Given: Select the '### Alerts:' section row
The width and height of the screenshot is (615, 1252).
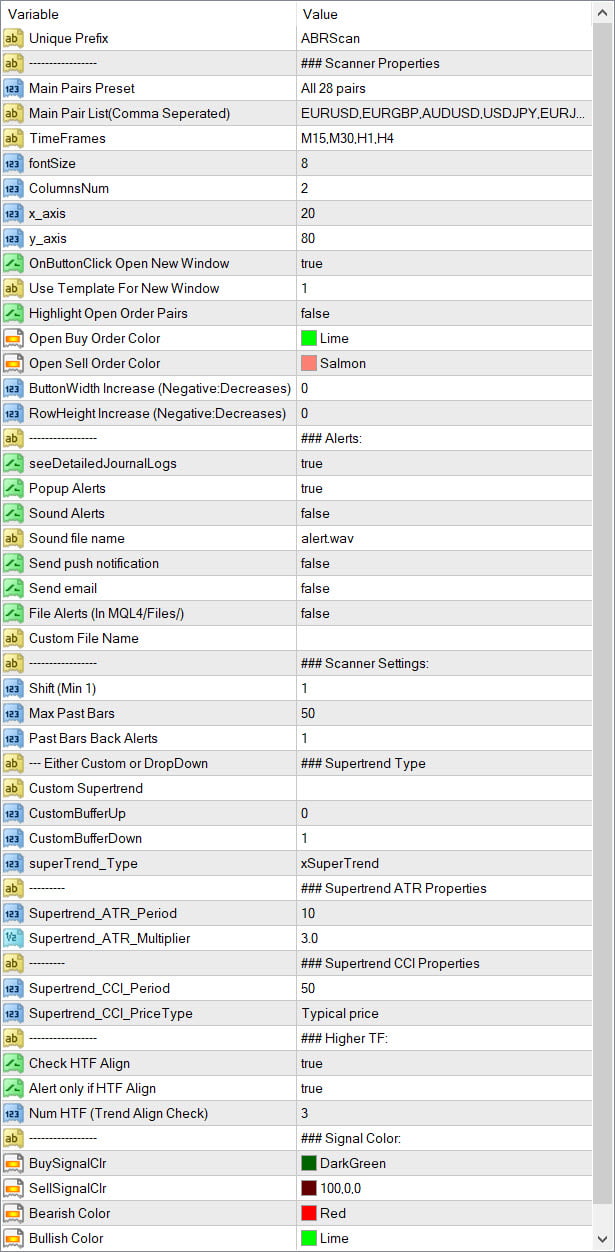Looking at the screenshot, I should click(296, 438).
